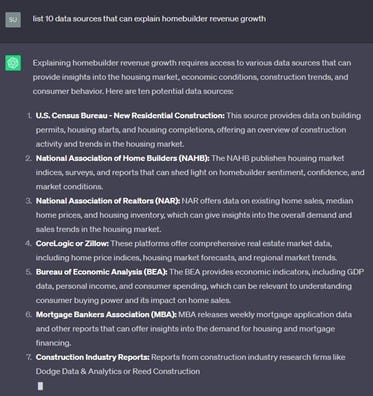The height and width of the screenshot is (396, 373).
Task: Click the user prompt about homebuilder revenue growth
Action: pyautogui.click(x=149, y=19)
